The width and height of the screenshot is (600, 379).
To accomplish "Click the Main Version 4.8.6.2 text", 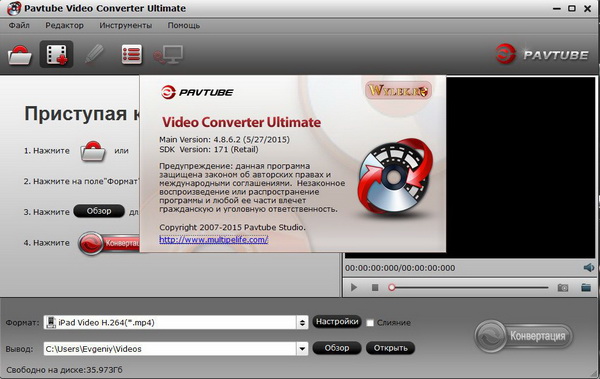I will click(x=224, y=139).
